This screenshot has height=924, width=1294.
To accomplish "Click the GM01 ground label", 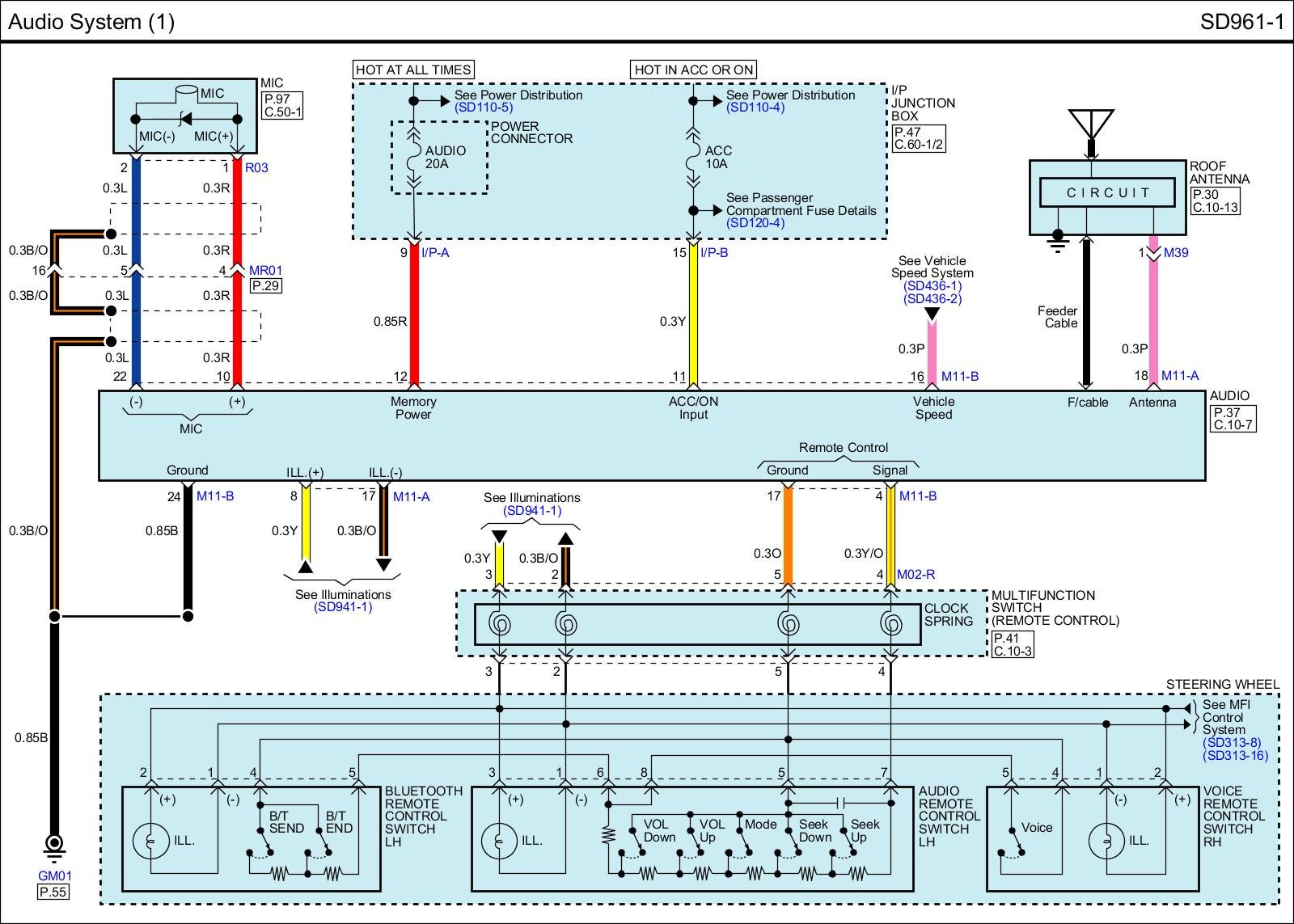I will (x=54, y=875).
